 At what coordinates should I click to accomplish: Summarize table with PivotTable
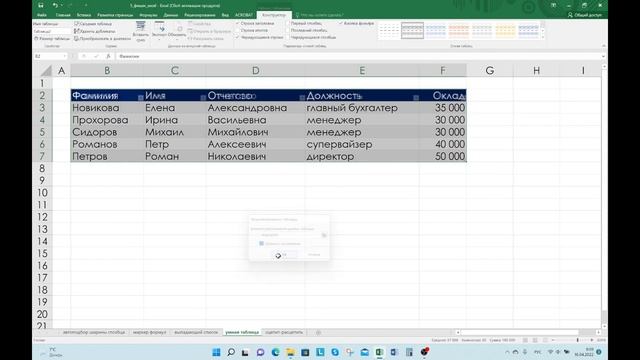pyautogui.click(x=93, y=24)
